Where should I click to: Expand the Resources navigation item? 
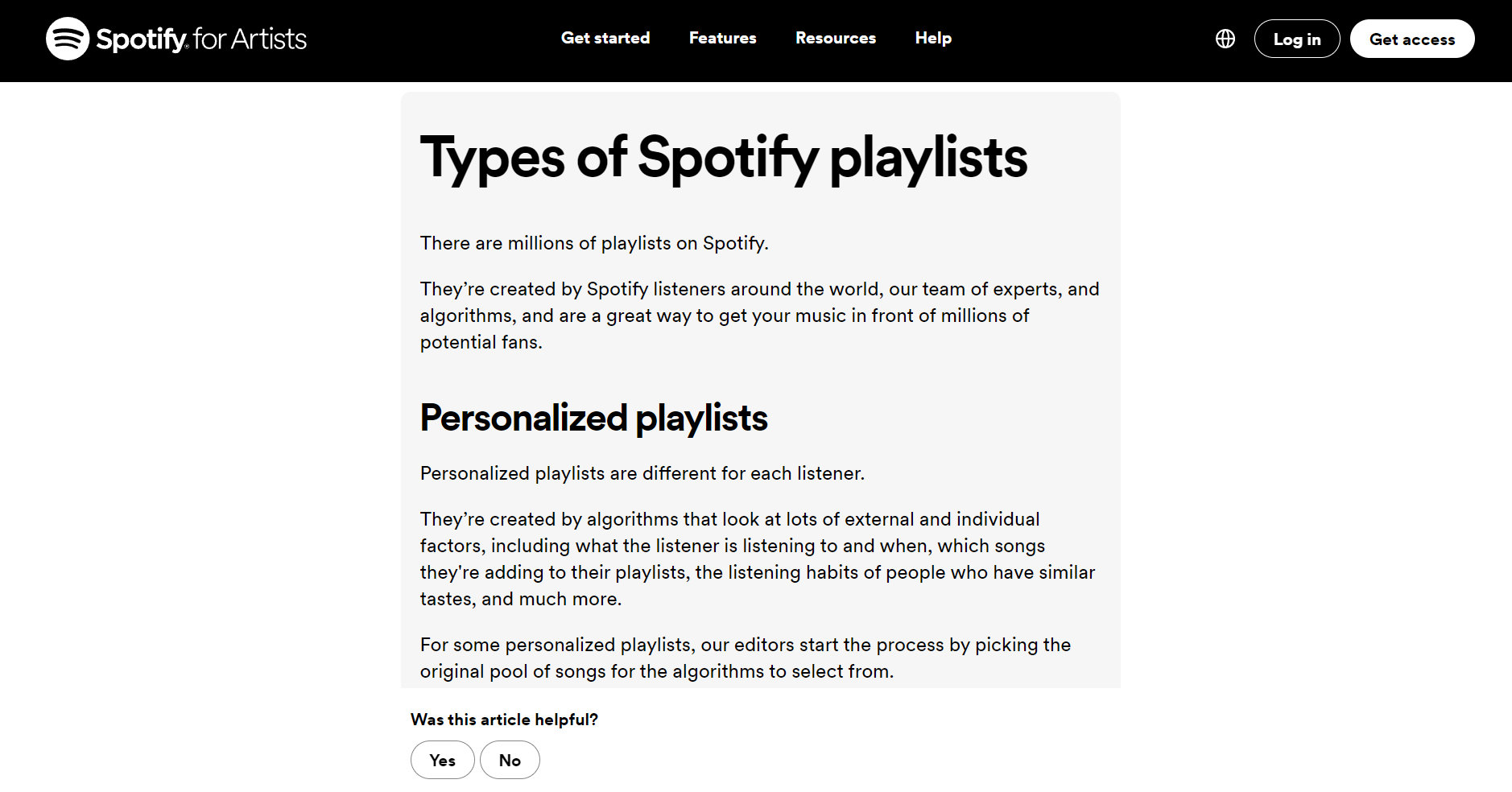pos(835,38)
